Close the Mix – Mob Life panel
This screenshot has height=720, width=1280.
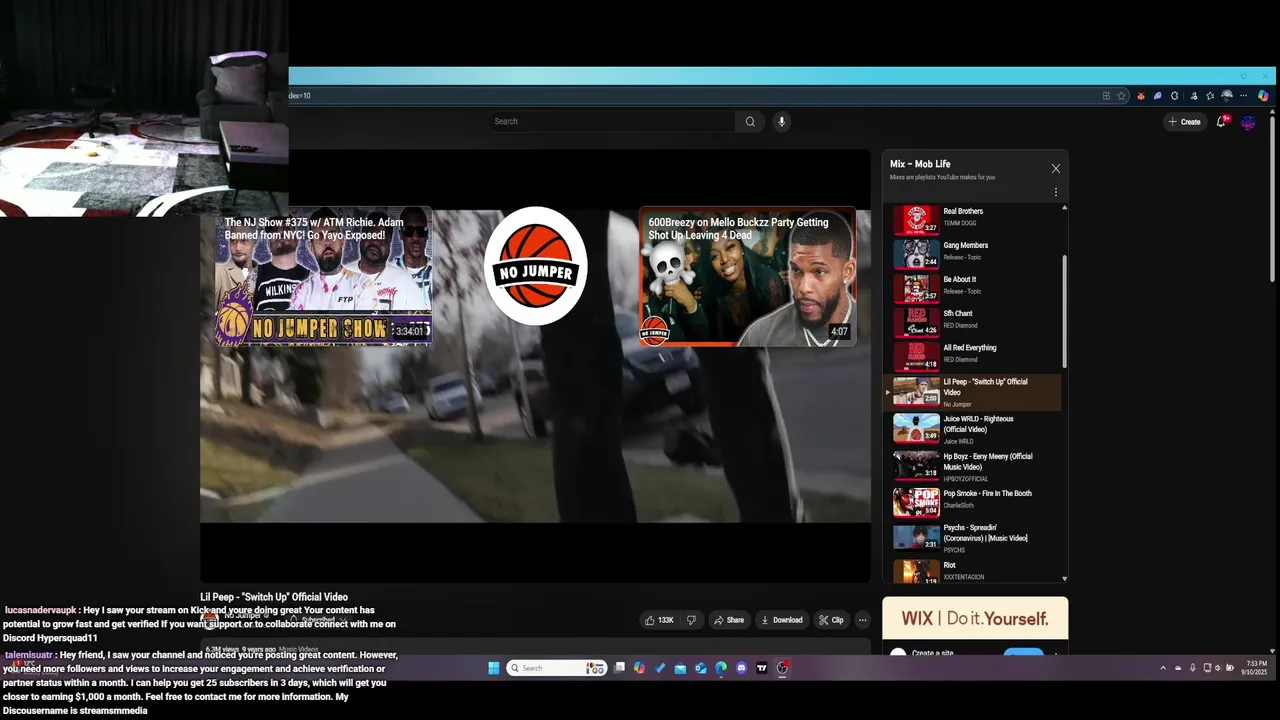[1055, 169]
